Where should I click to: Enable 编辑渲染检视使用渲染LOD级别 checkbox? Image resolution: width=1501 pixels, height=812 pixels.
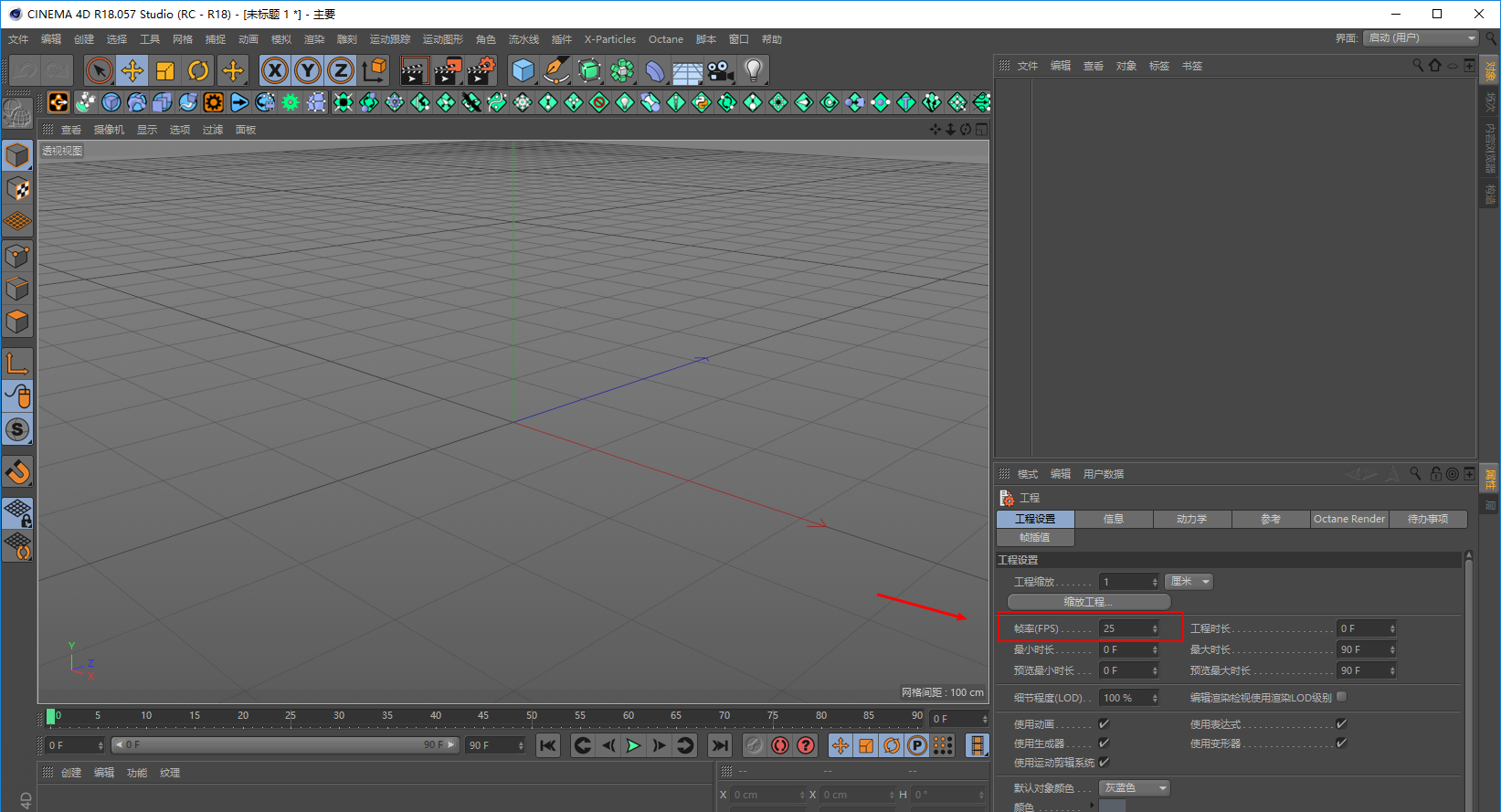(1341, 697)
